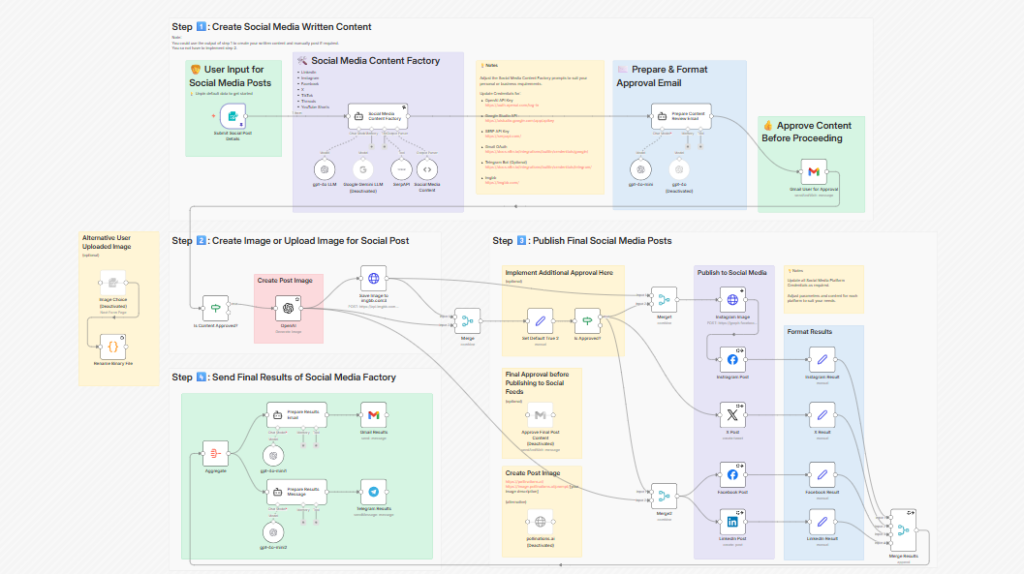Open the Social Media Content Factory agent node
The image size is (1024, 574).
pos(378,116)
